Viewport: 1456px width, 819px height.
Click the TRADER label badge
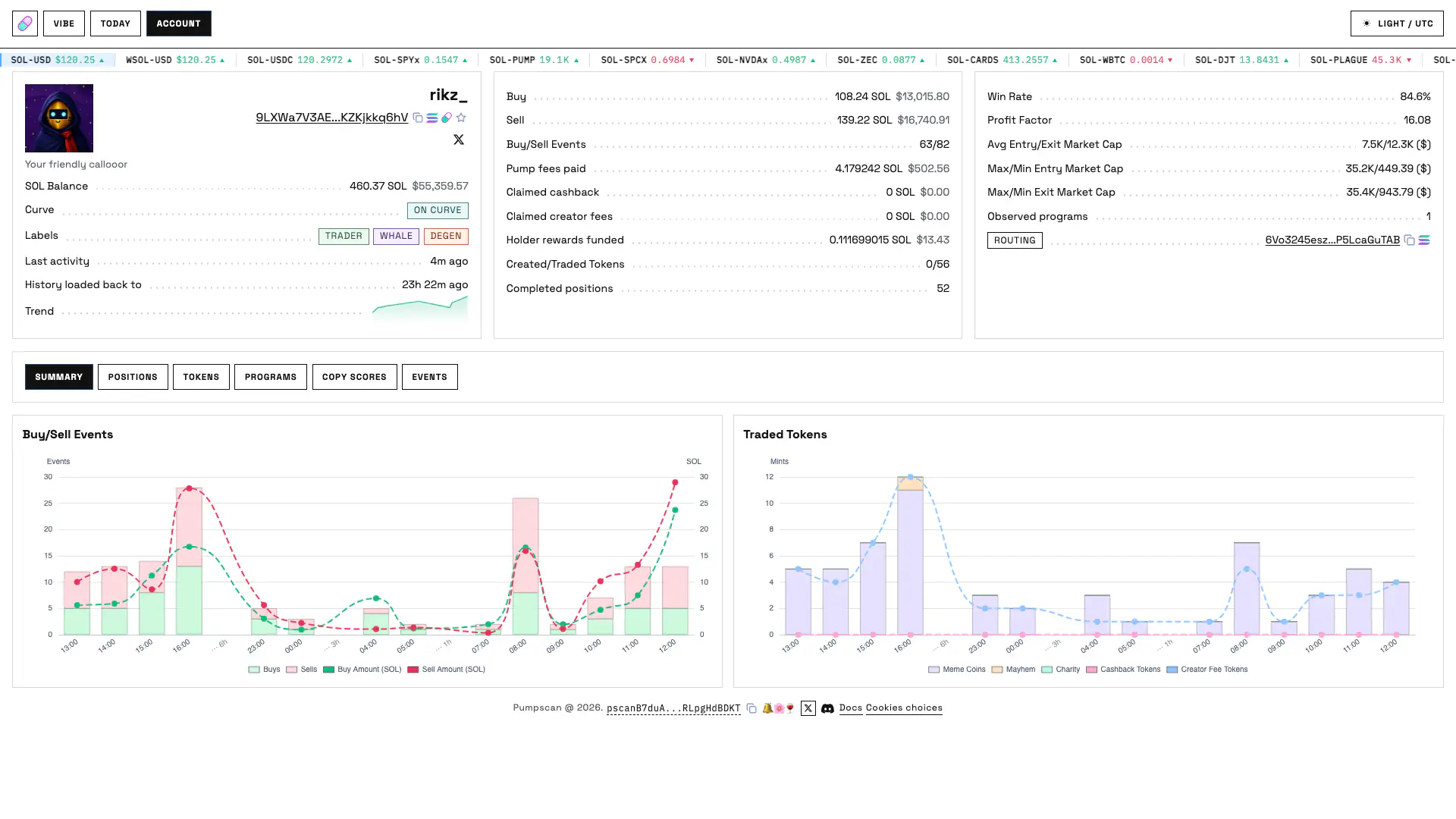coord(344,237)
